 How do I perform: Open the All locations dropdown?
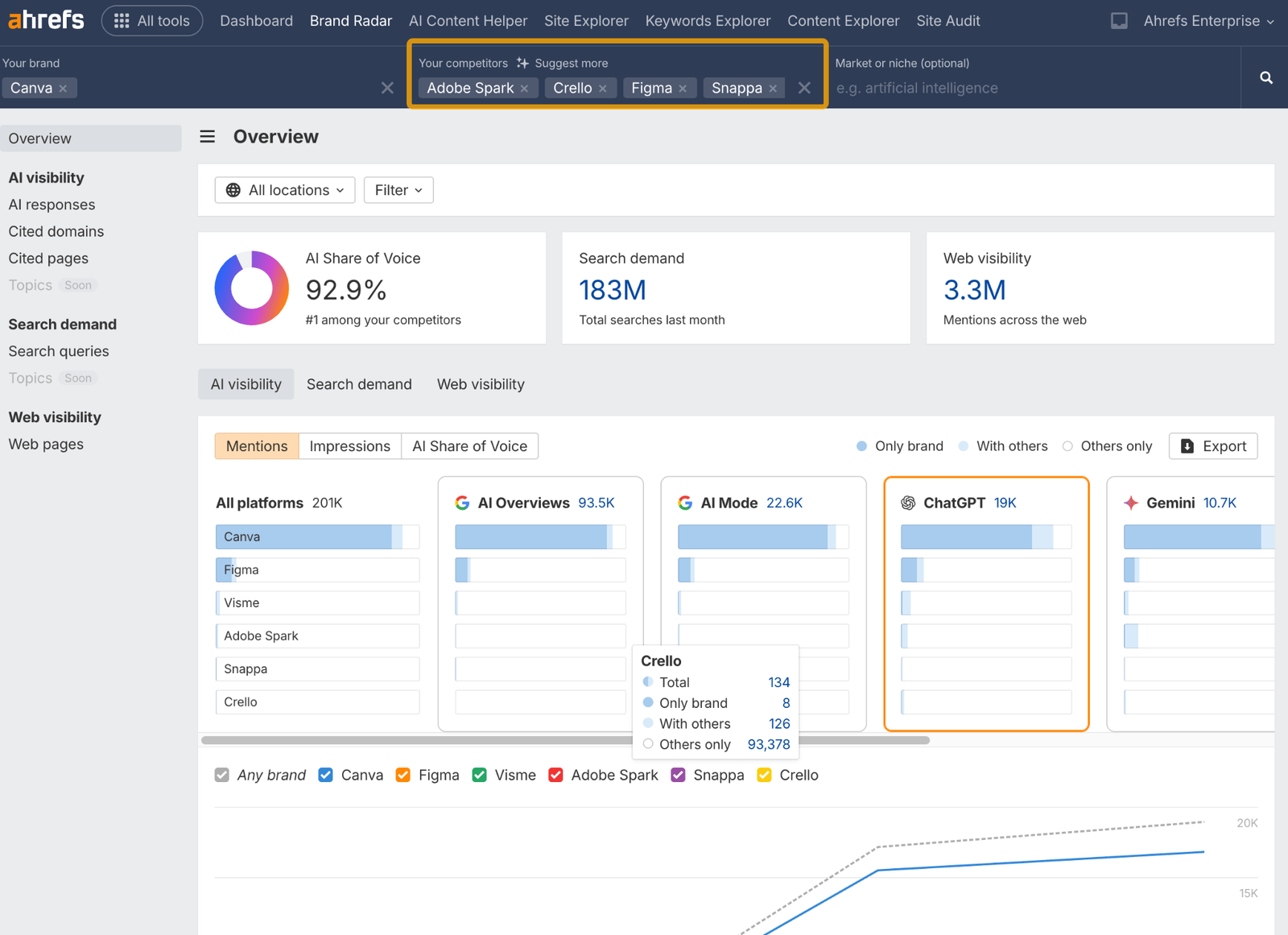(285, 190)
